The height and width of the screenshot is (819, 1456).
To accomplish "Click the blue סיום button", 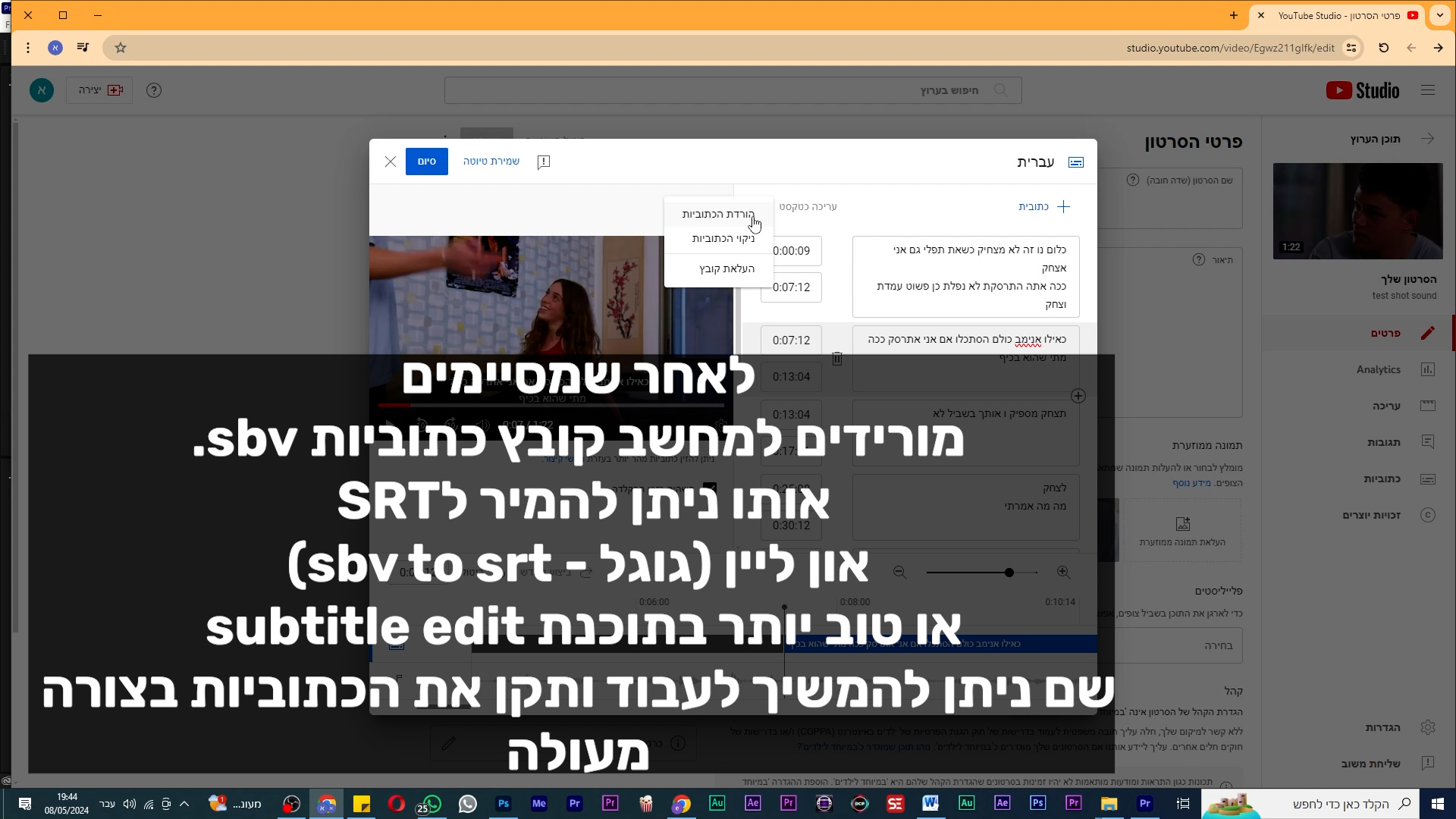I will pyautogui.click(x=426, y=162).
